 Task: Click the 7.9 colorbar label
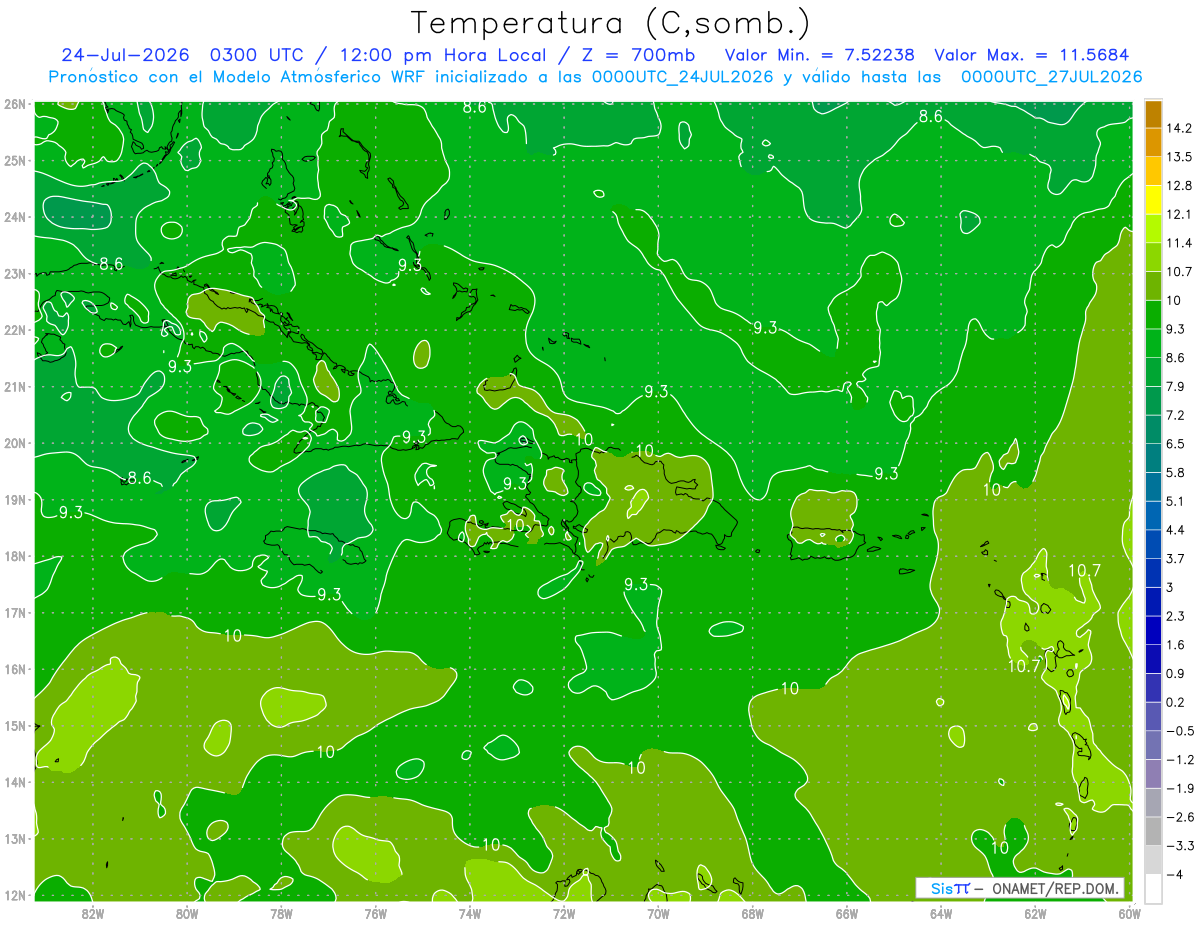pos(1175,386)
